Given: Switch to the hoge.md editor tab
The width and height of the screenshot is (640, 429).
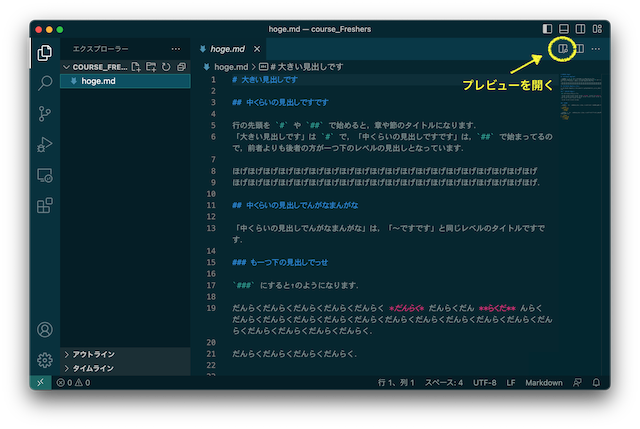Looking at the screenshot, I should (x=227, y=49).
